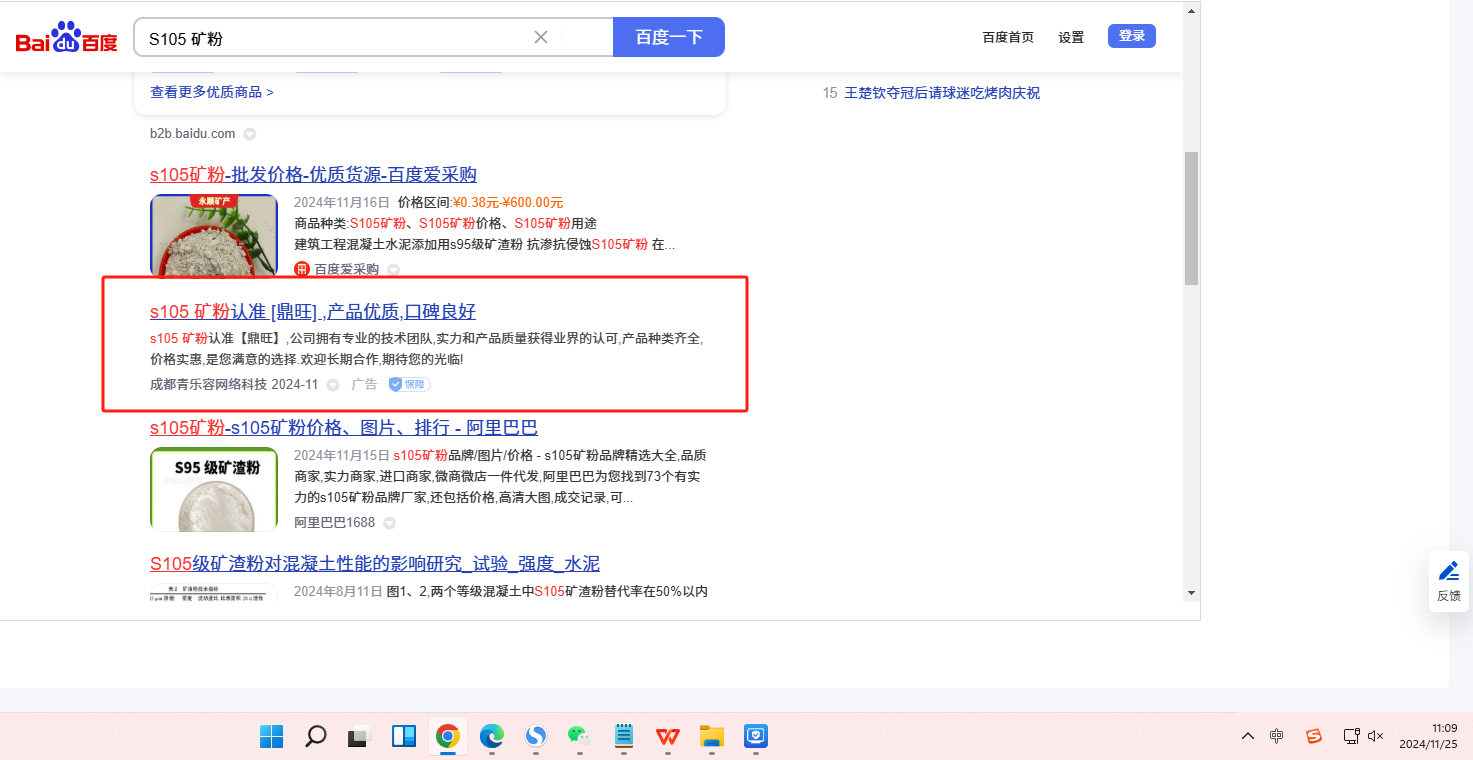Open 百度首页 in the top navigation

[x=1008, y=37]
